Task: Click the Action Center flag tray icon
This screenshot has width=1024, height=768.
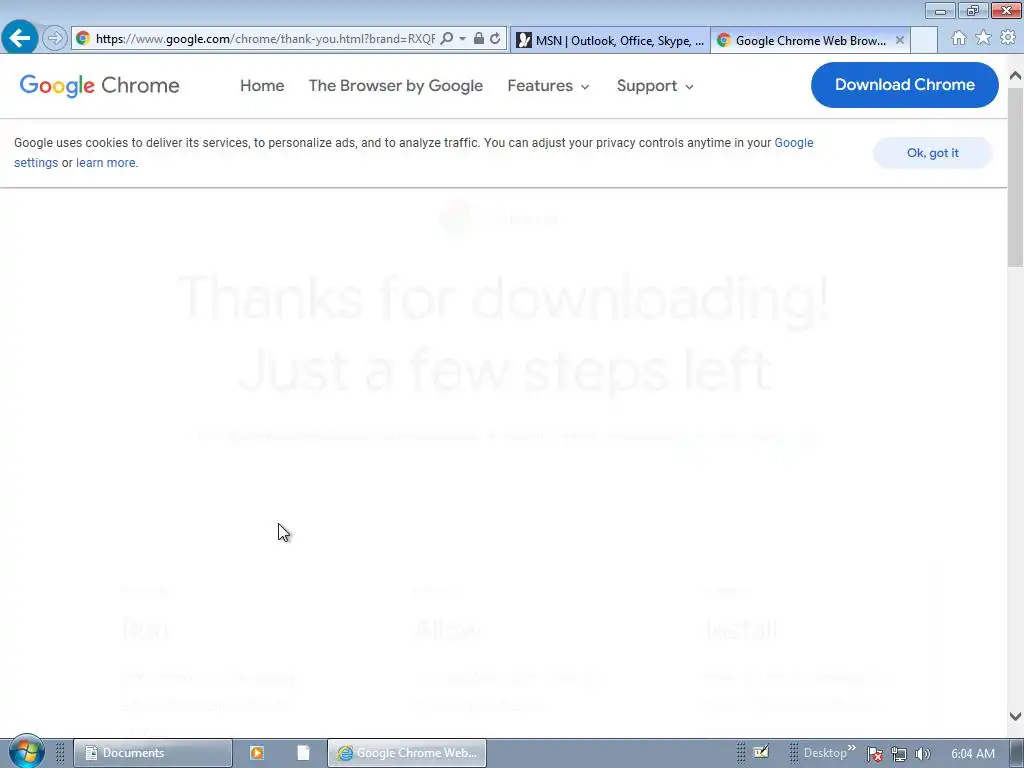Action: 874,754
